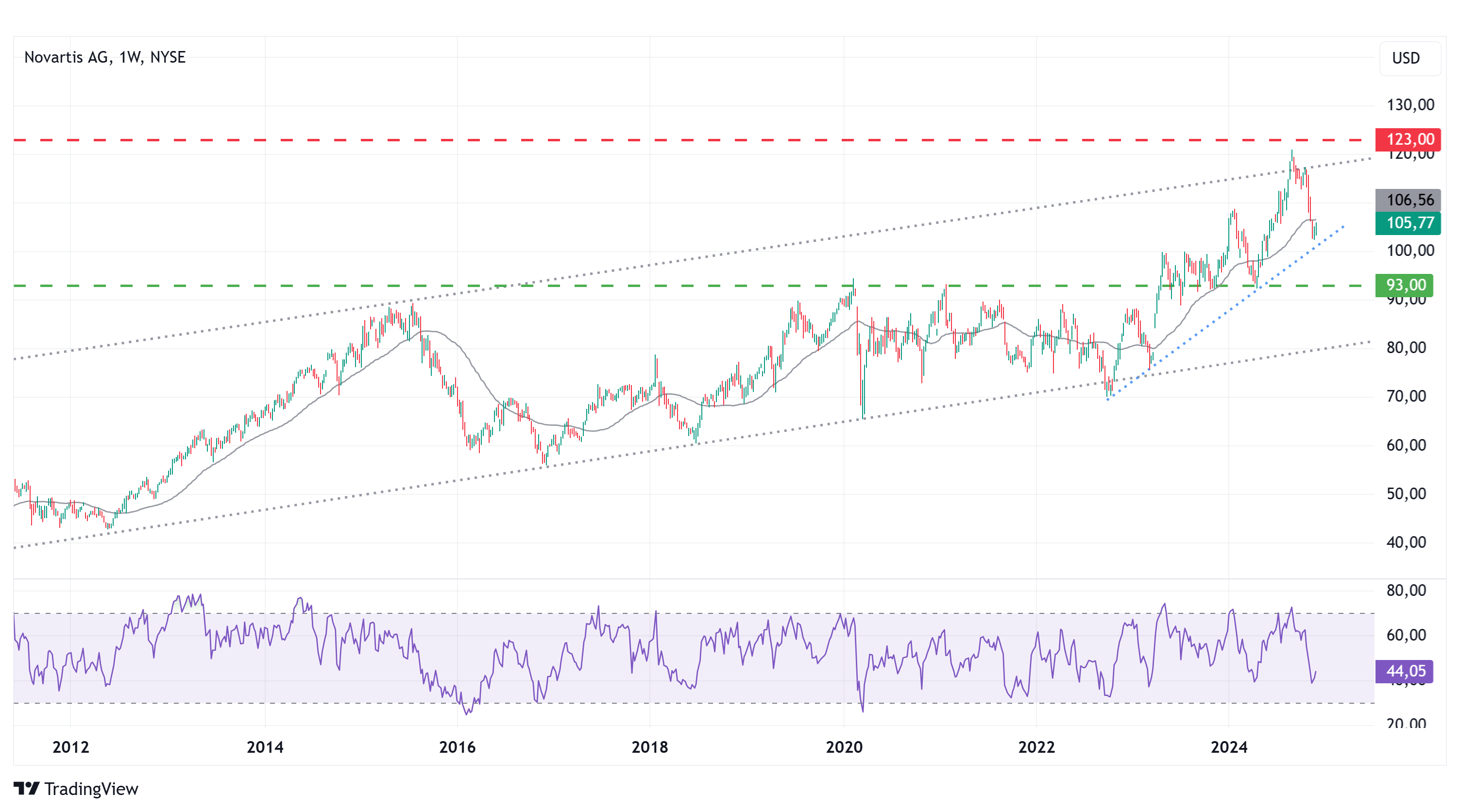Click the 2020 time axis label
Viewport: 1460px width, 812px height.
click(x=845, y=747)
